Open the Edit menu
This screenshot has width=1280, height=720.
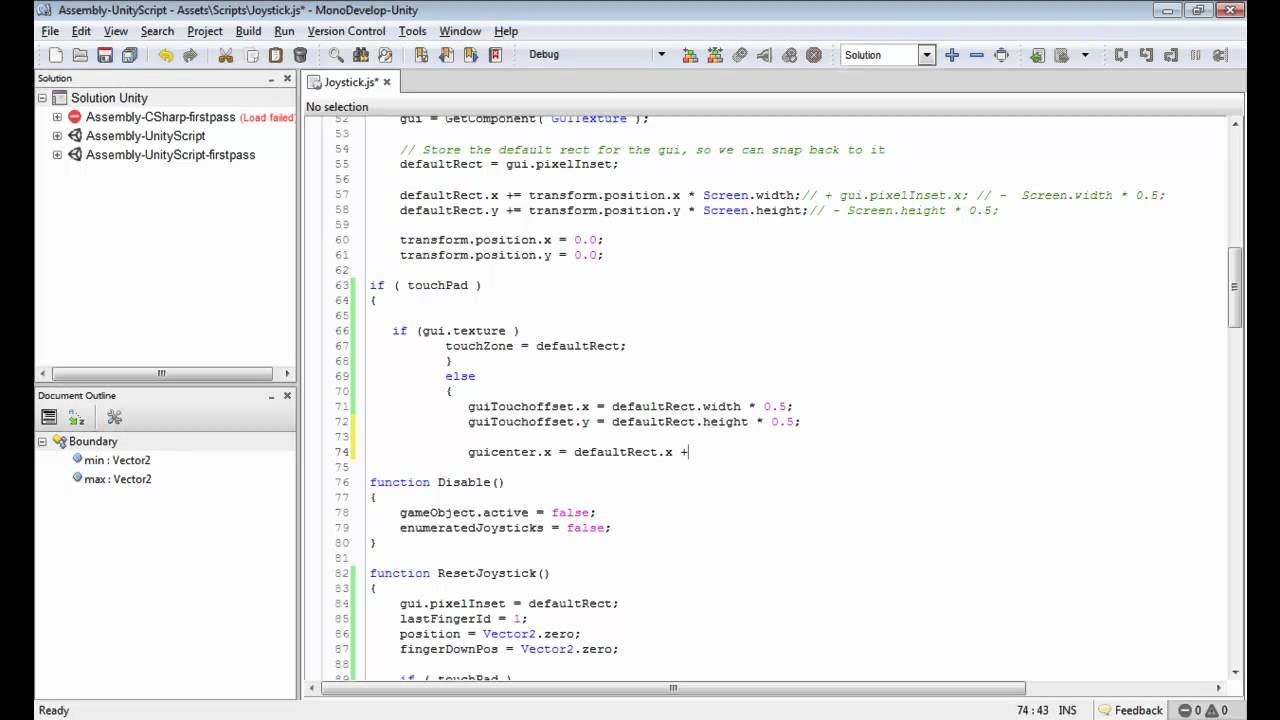pos(81,31)
